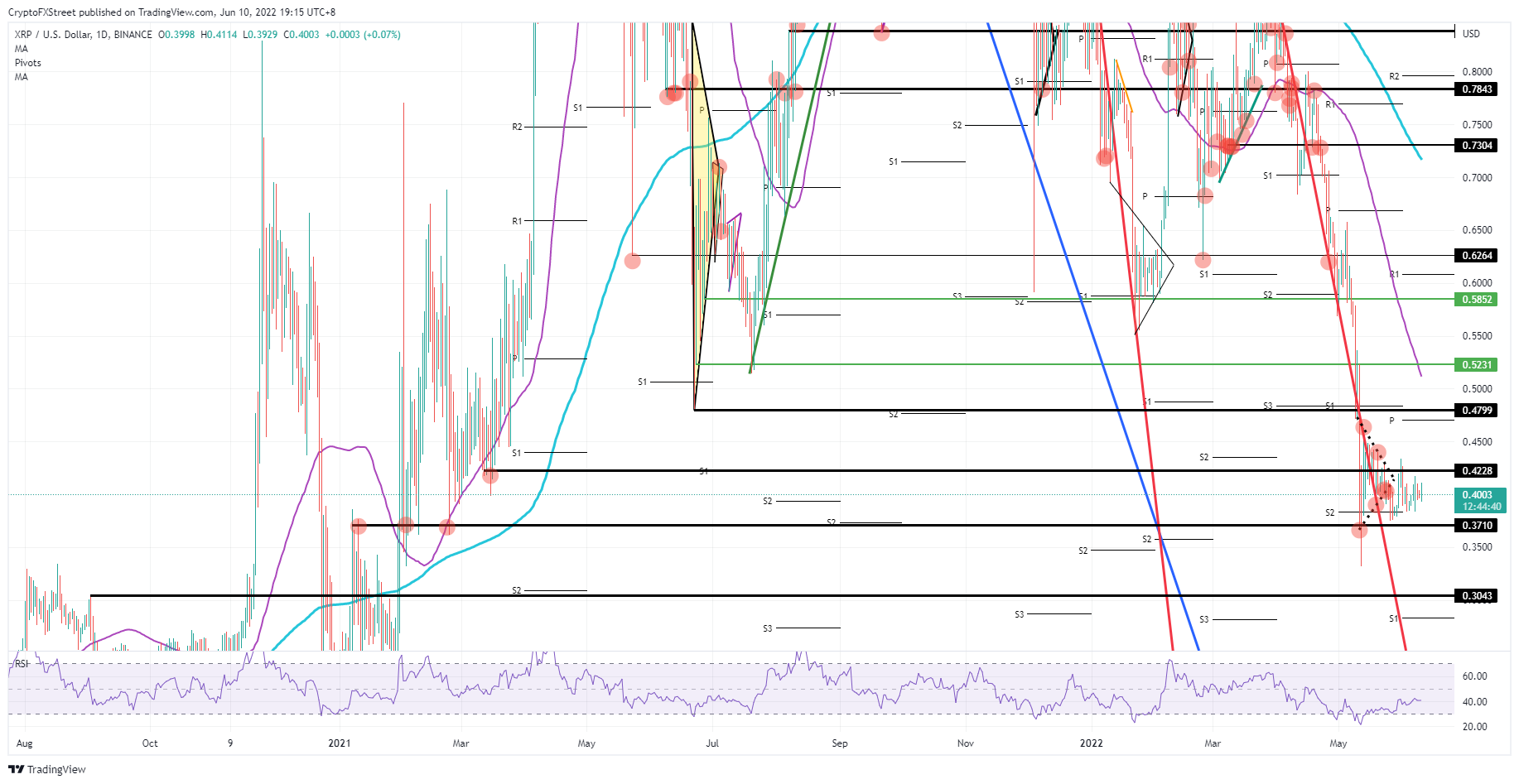The height and width of the screenshot is (784, 1519).
Task: Select the 0.3710 price level label
Action: coord(1477,526)
